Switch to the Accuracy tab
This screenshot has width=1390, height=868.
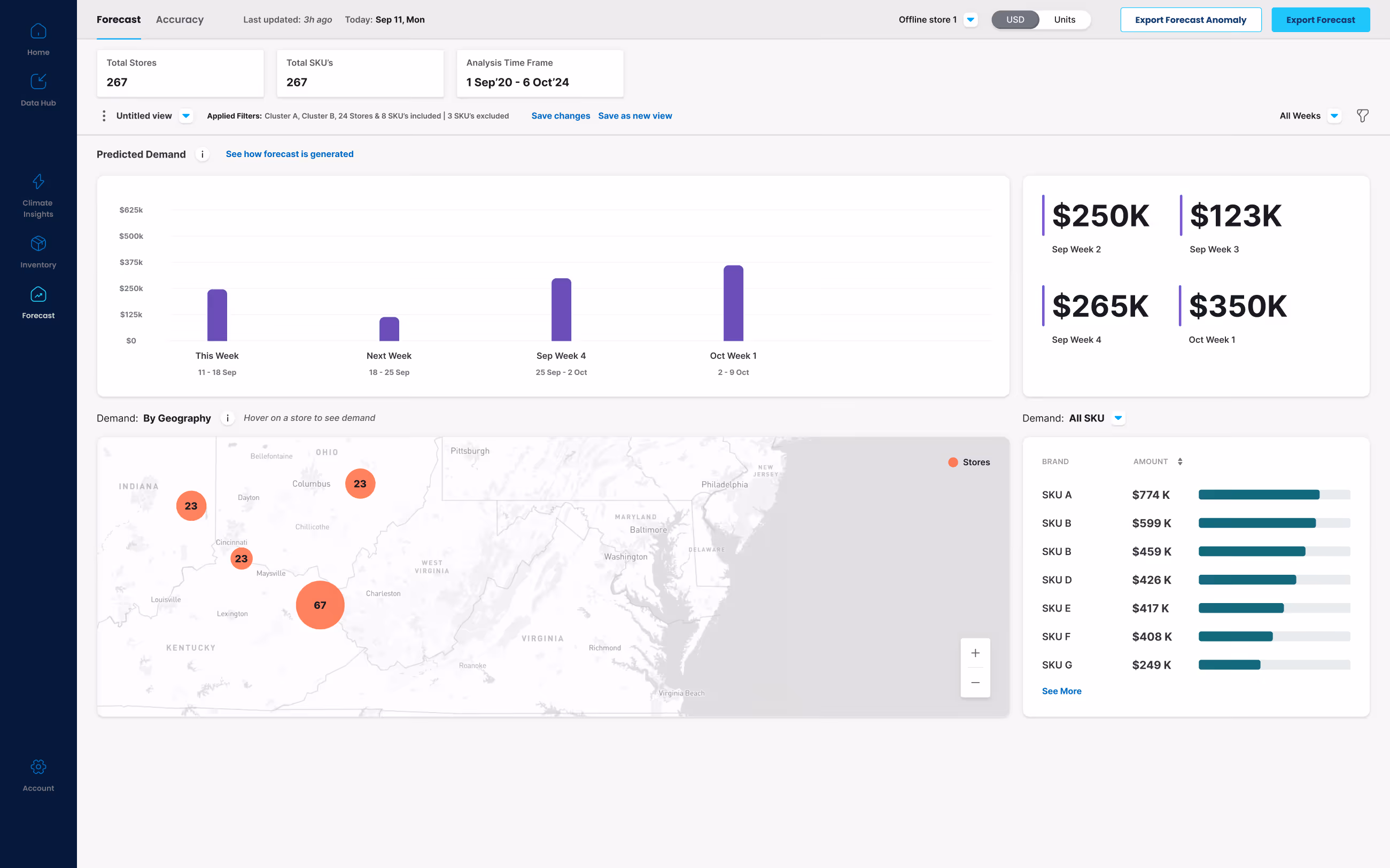click(180, 20)
